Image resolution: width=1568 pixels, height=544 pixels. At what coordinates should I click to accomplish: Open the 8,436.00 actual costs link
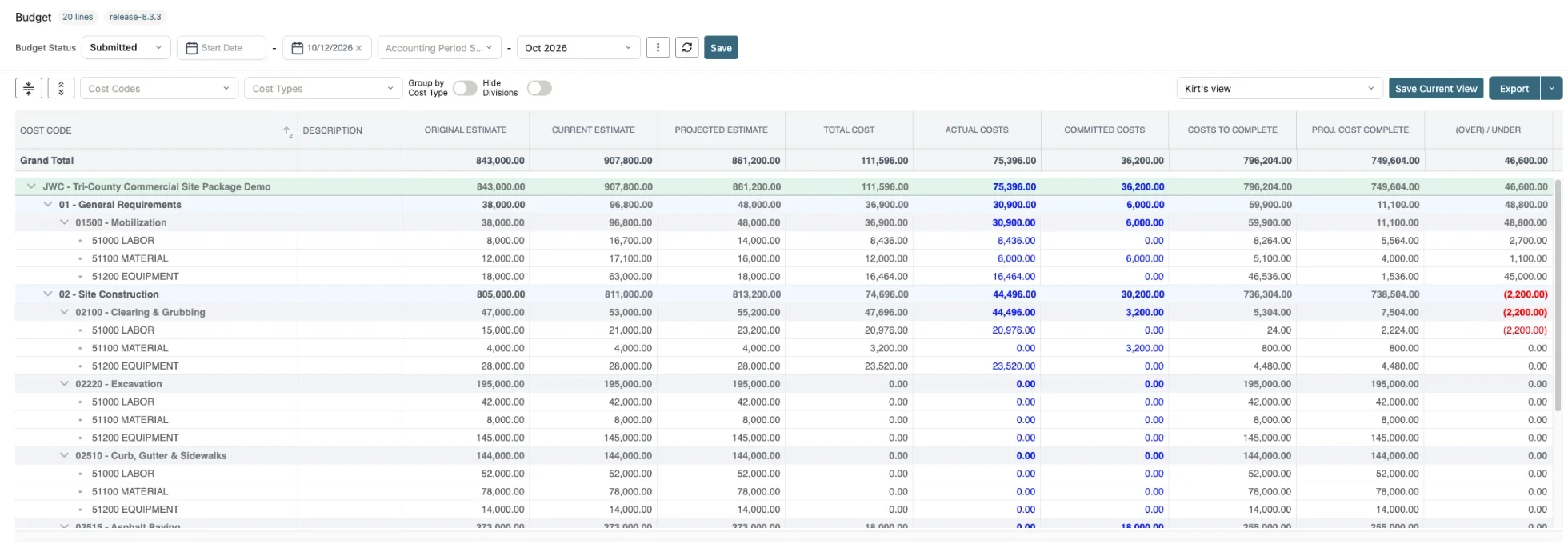coord(1016,241)
